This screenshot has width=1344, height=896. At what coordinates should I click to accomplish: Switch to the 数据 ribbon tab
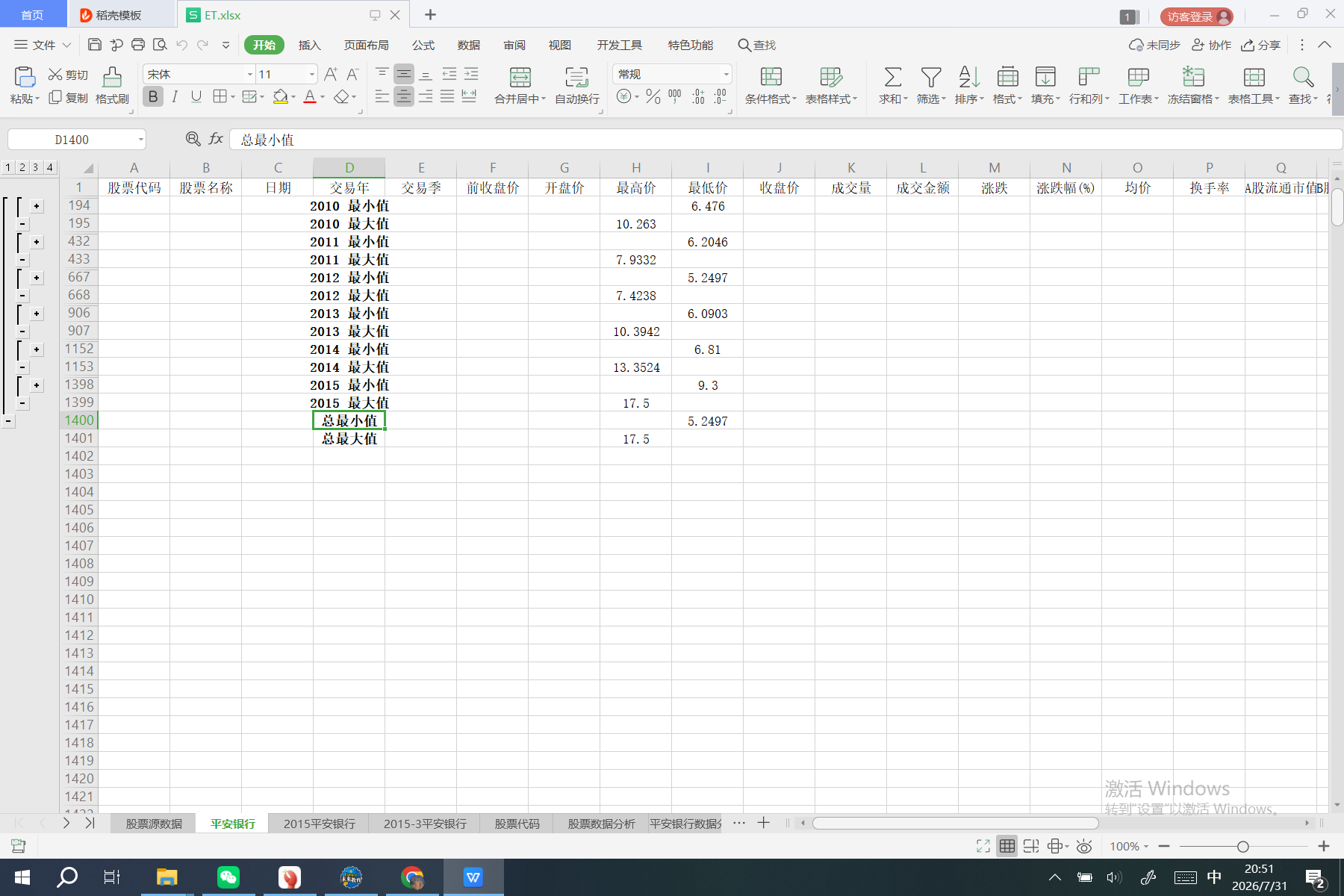[469, 45]
